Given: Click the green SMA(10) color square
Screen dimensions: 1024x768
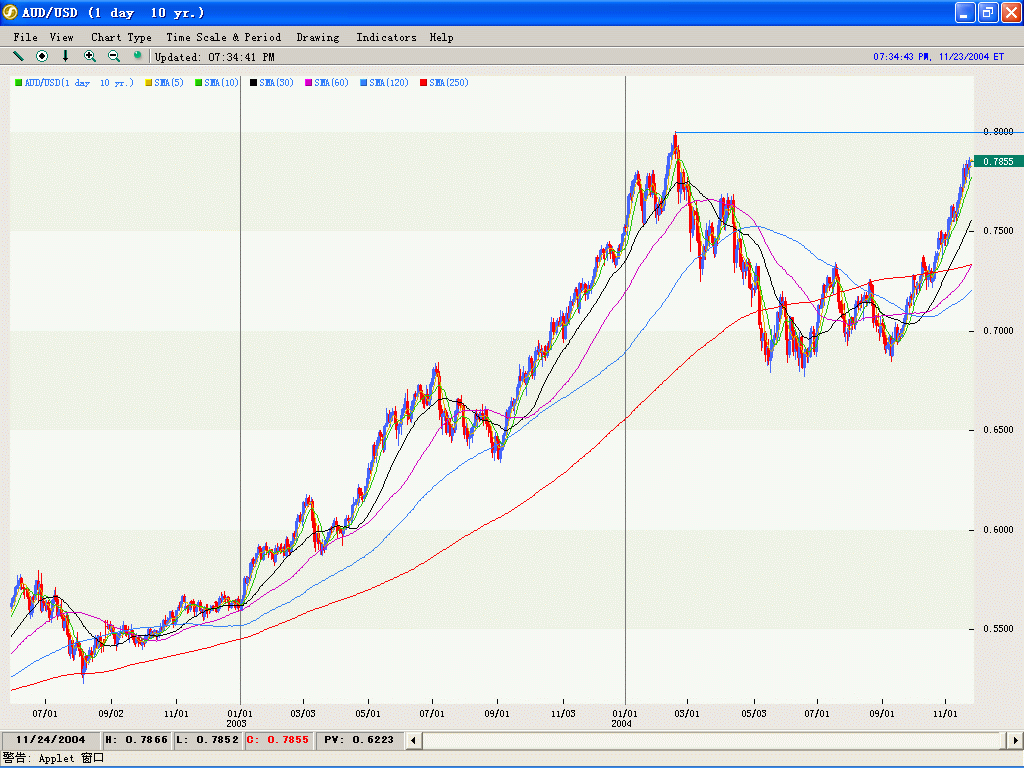Looking at the screenshot, I should tap(199, 82).
